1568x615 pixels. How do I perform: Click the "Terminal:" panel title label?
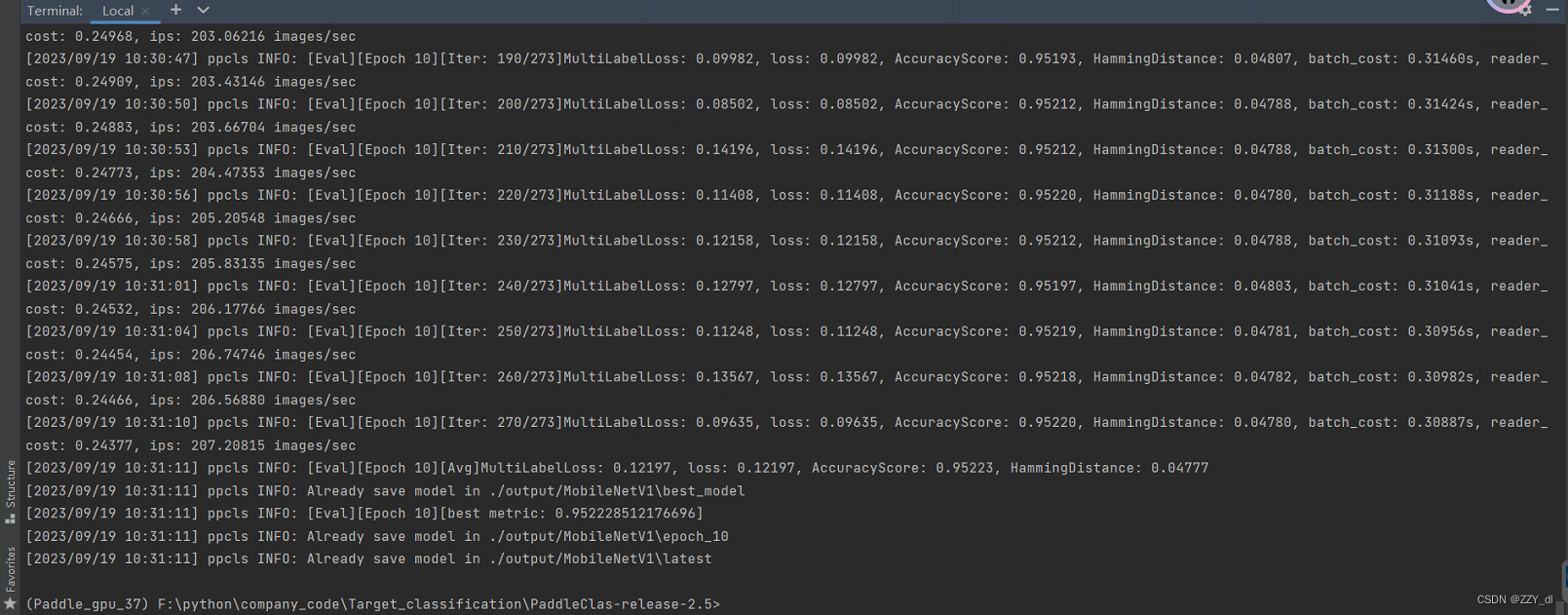(x=55, y=11)
